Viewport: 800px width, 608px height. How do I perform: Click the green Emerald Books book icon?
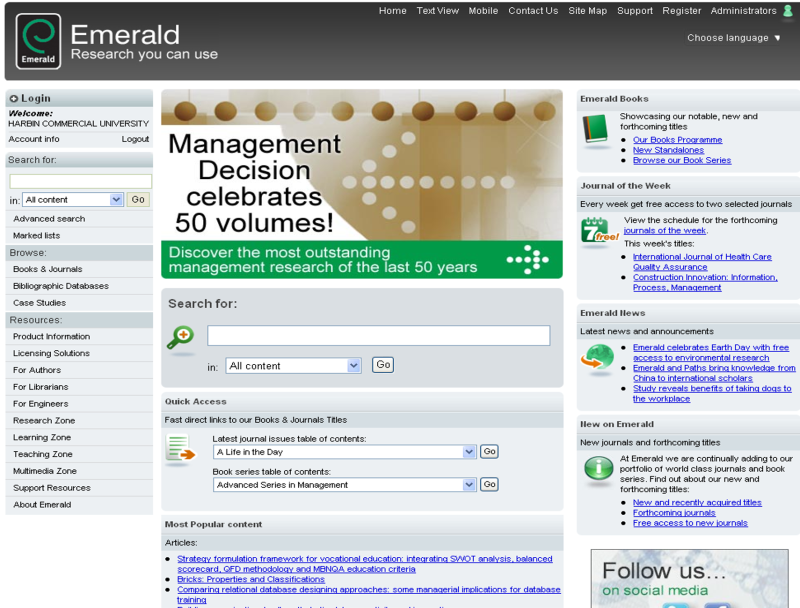coord(595,130)
